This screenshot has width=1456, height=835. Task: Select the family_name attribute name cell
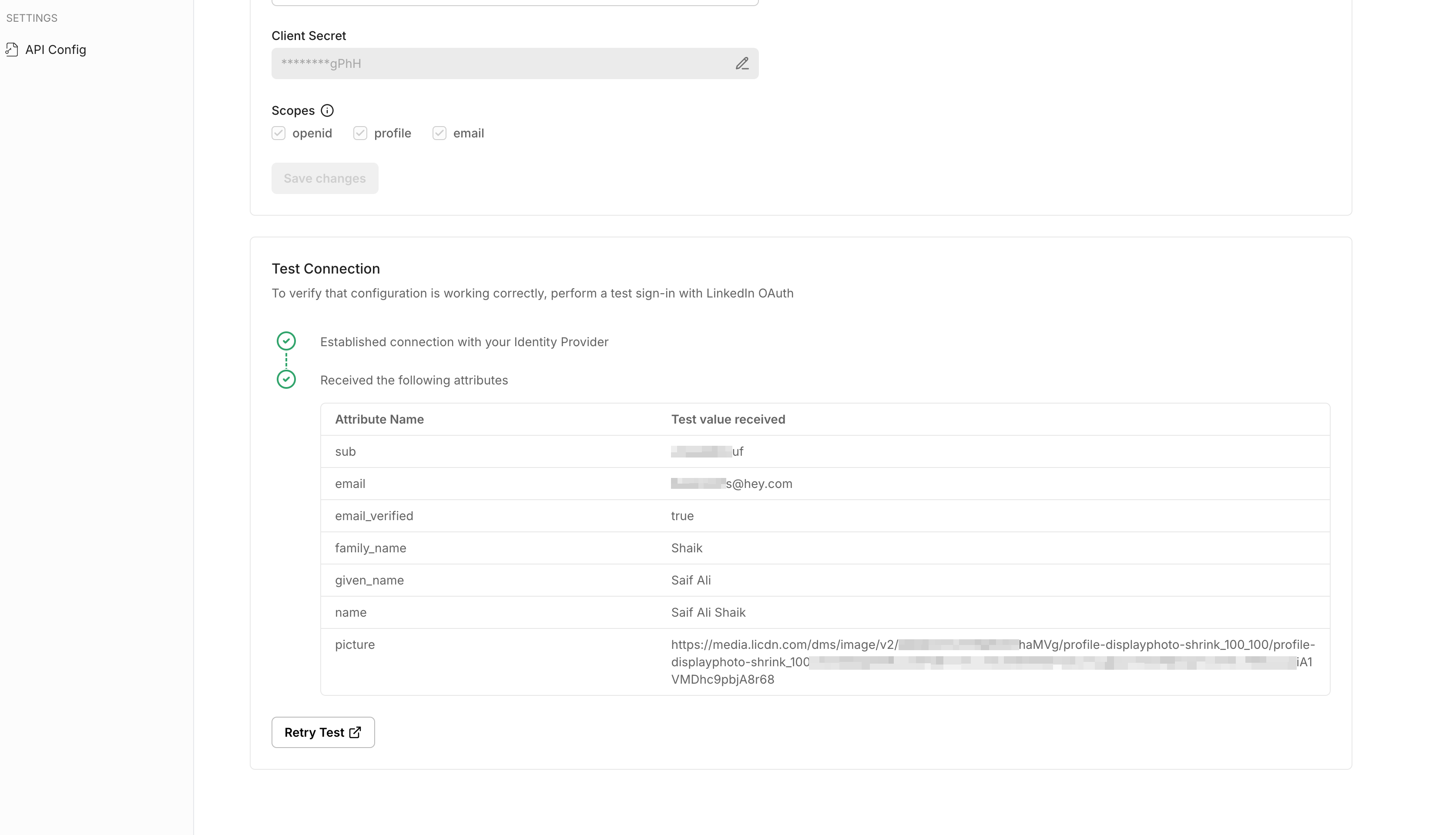pyautogui.click(x=370, y=548)
